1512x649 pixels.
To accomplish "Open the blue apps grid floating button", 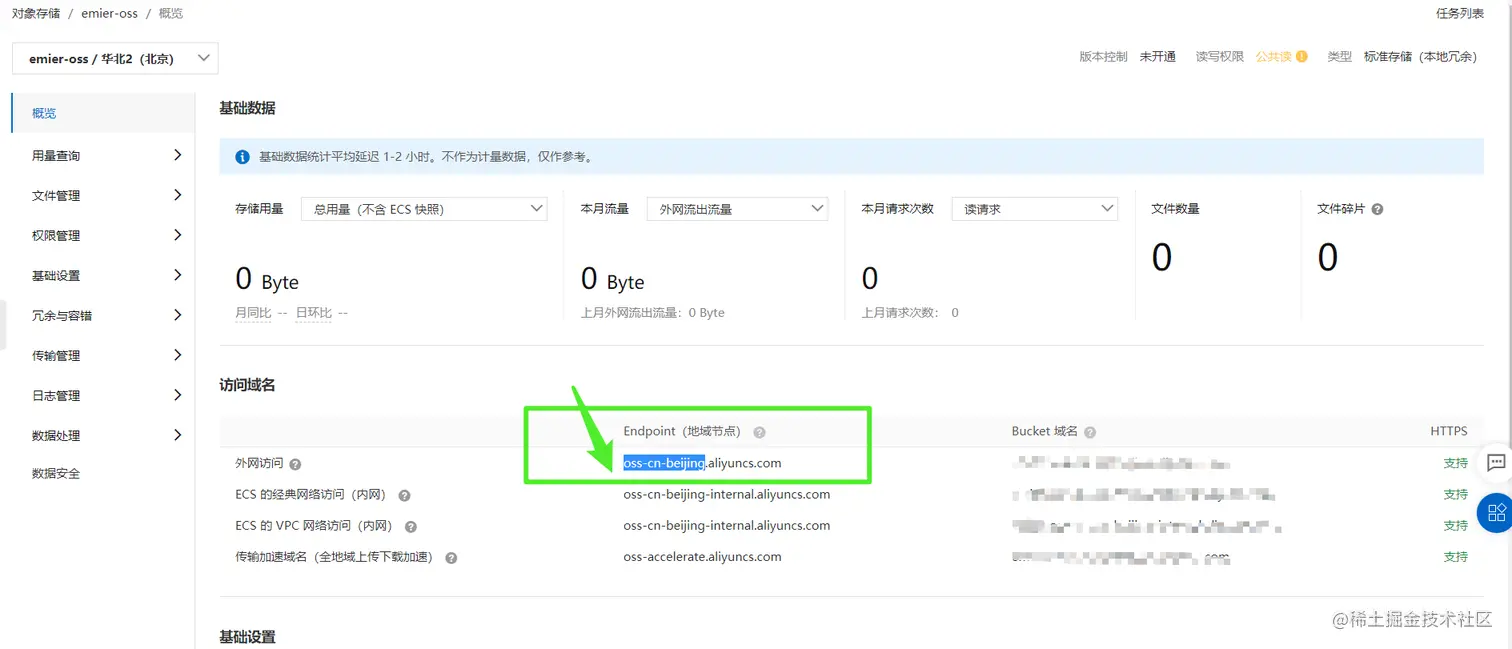I will (x=1496, y=512).
